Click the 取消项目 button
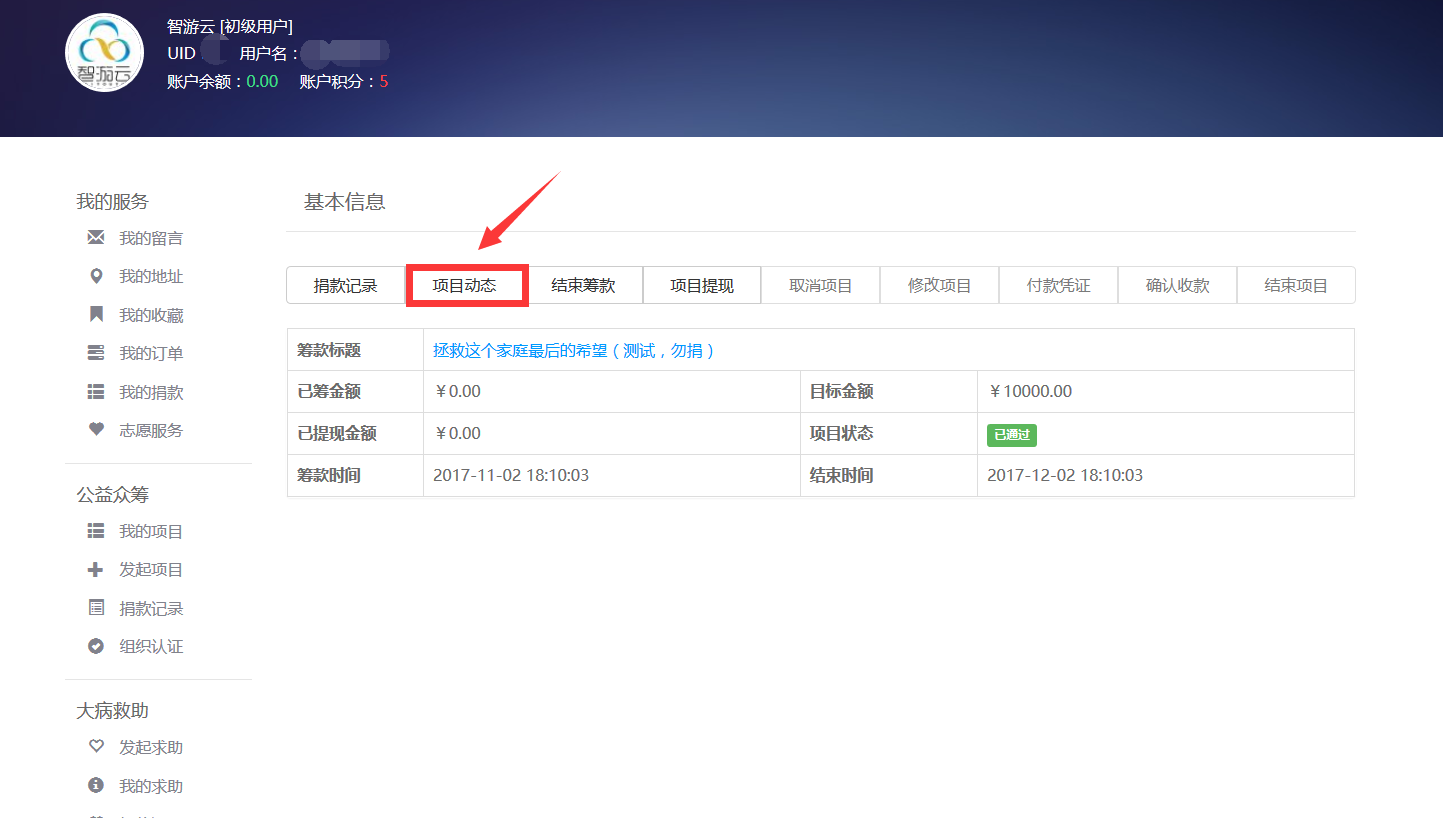 (x=821, y=285)
